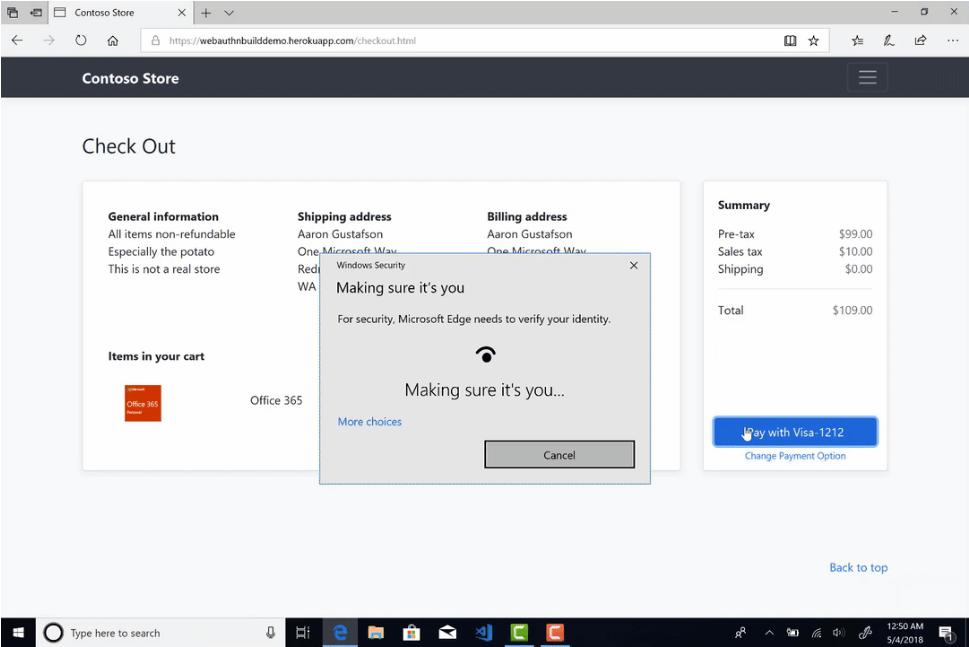The width and height of the screenshot is (969, 647).
Task: Click Change Payment Option link
Action: 795,456
